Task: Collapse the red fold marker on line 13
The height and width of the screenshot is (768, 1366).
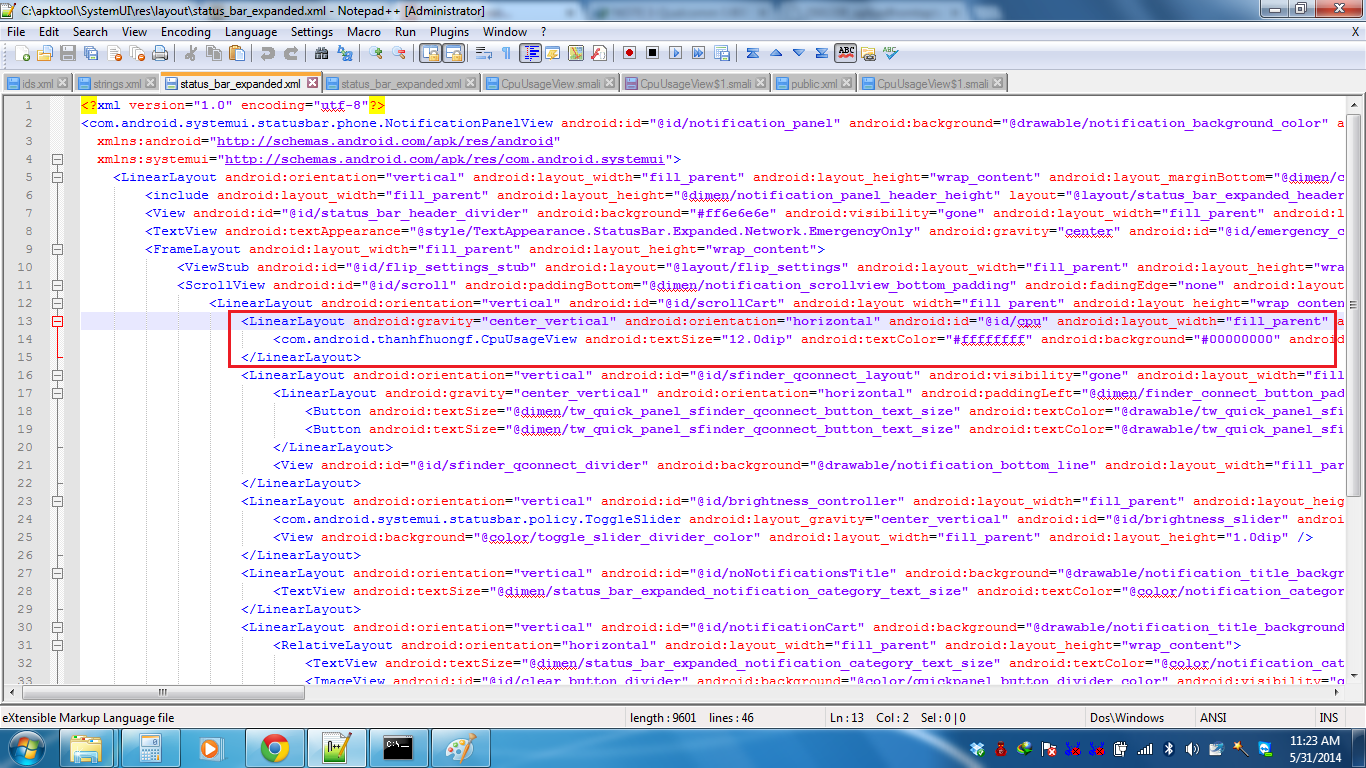Action: click(57, 322)
